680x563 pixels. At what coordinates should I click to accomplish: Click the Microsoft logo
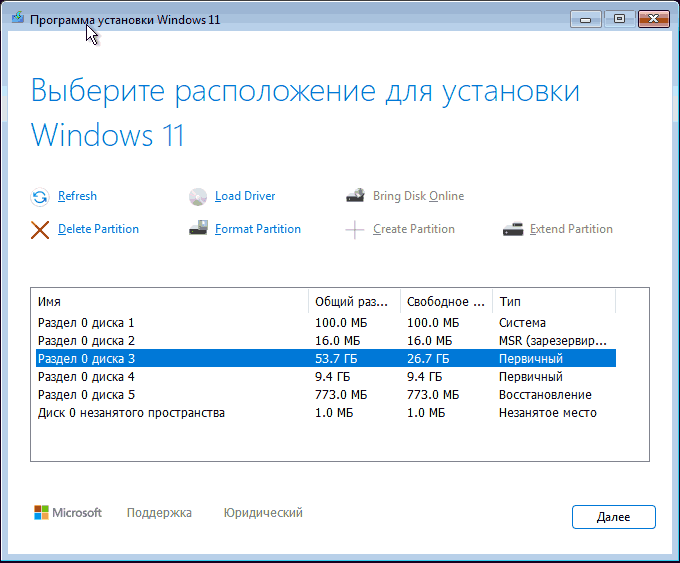(68, 513)
